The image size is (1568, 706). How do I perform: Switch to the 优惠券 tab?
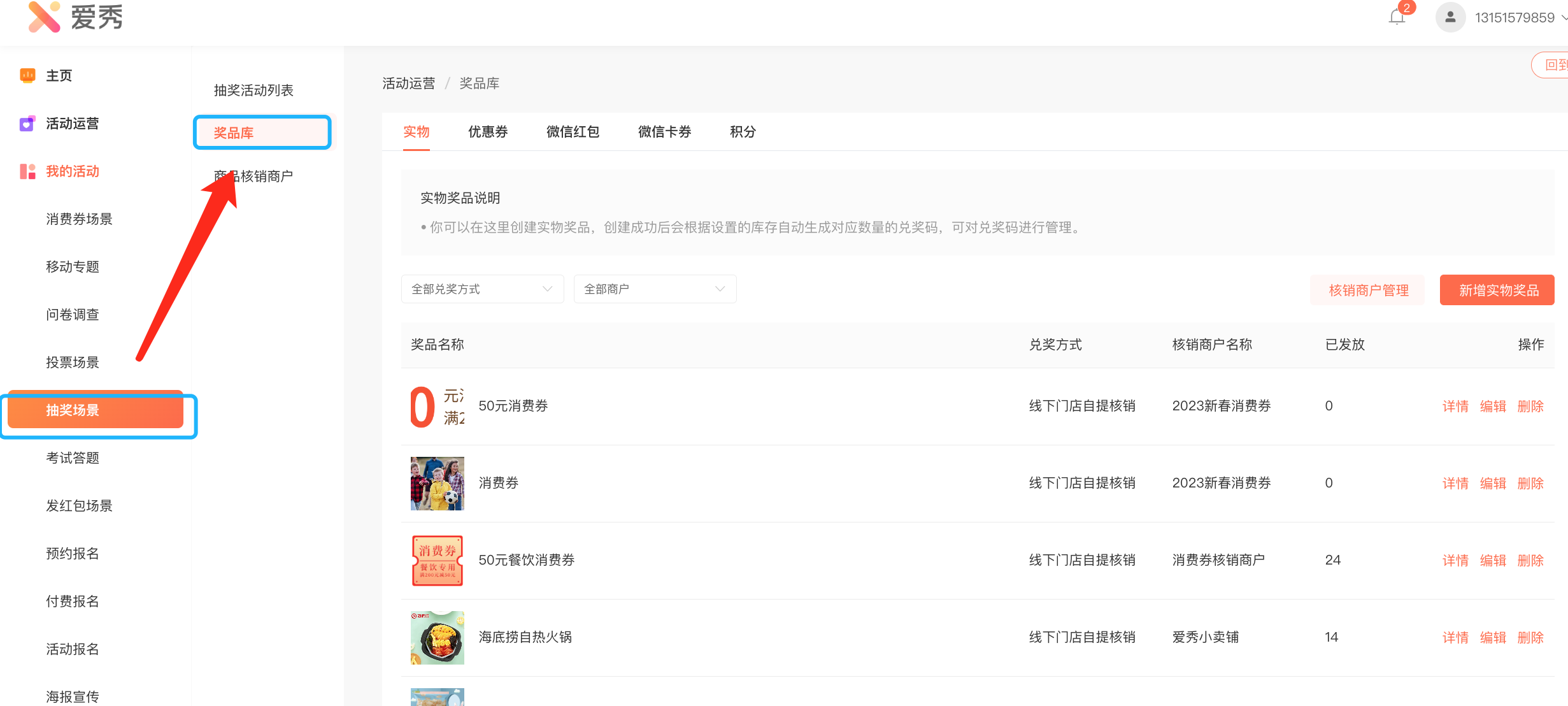point(488,132)
